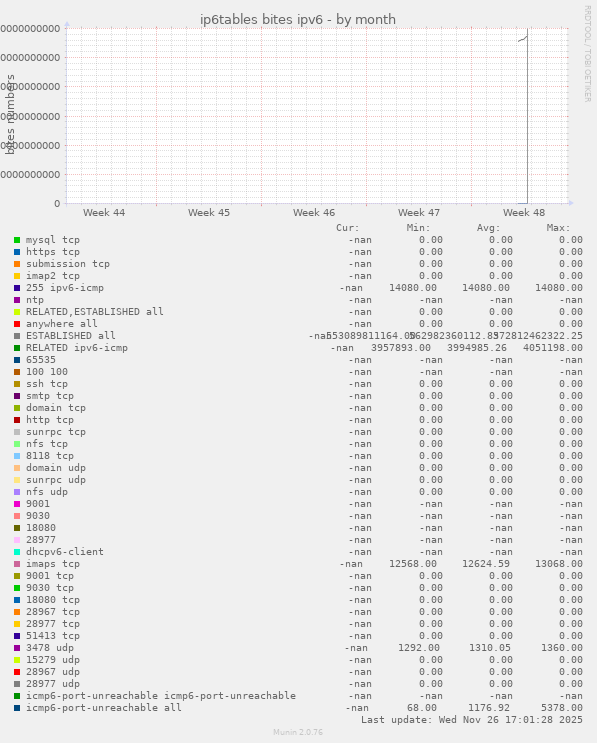Viewport: 597px width, 743px height.
Task: Click the '28977 tcp' legend label
Action: [x=53, y=624]
